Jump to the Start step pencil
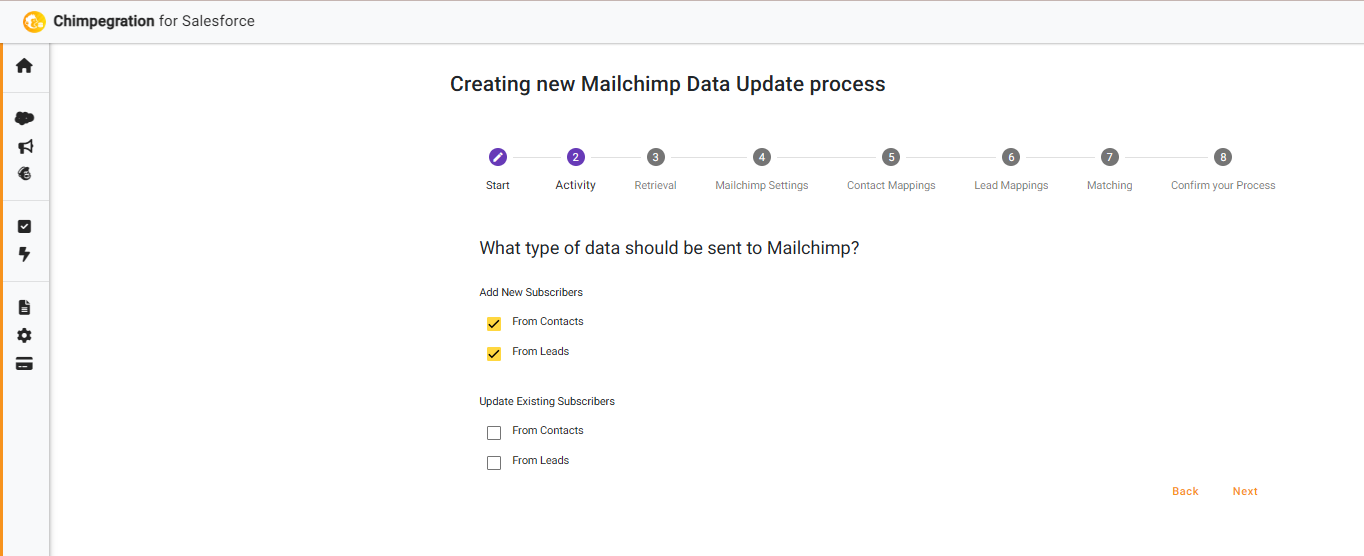Image resolution: width=1364 pixels, height=556 pixels. [x=498, y=157]
